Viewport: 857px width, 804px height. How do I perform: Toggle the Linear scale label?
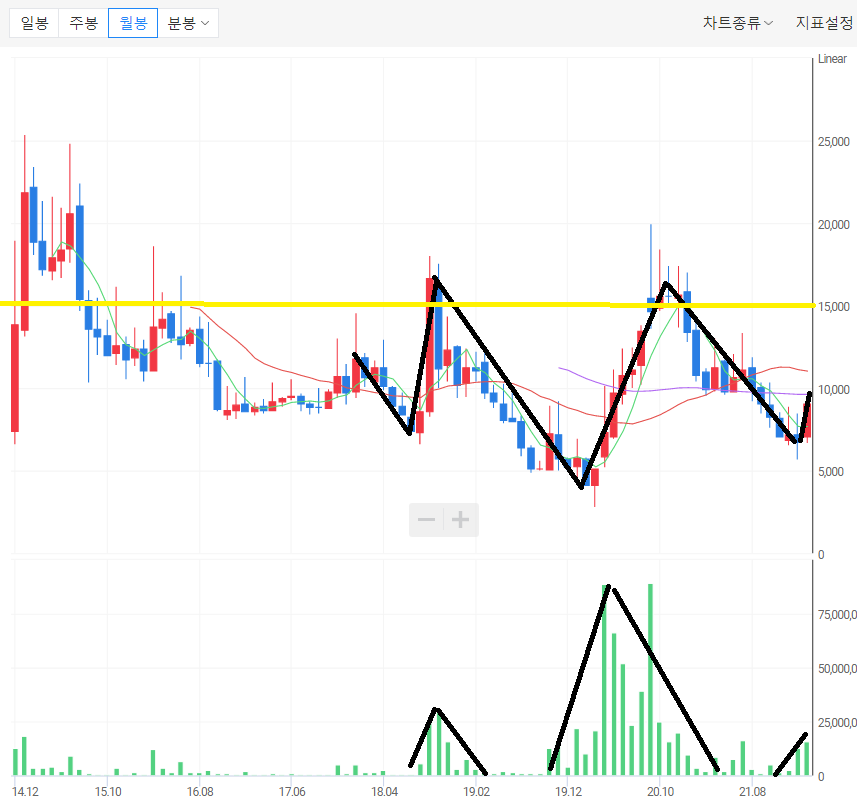pyautogui.click(x=832, y=59)
